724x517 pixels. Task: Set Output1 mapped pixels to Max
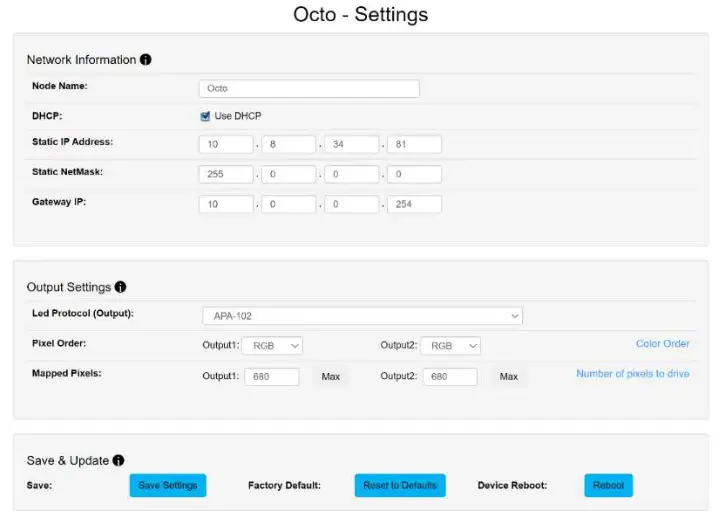(x=331, y=377)
